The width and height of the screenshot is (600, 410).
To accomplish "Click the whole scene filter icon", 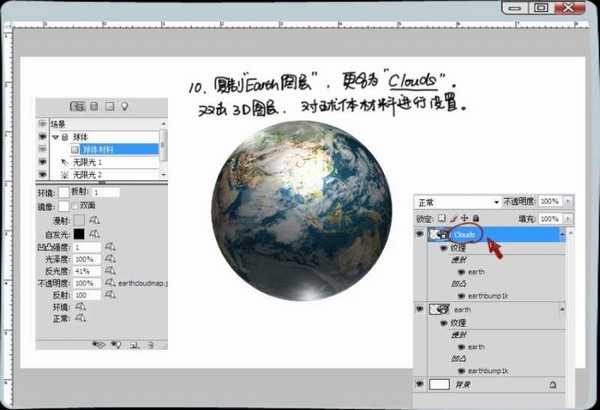I will (76, 105).
